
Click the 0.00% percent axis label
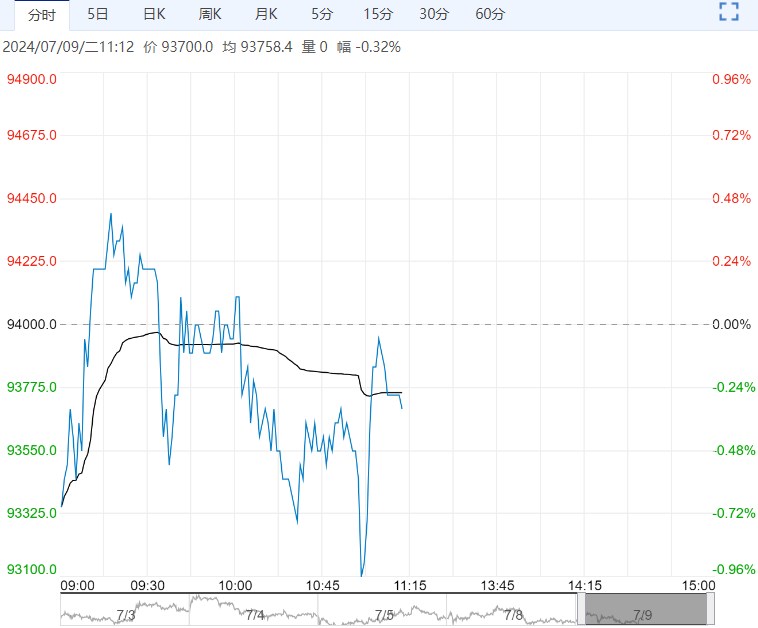coord(731,324)
